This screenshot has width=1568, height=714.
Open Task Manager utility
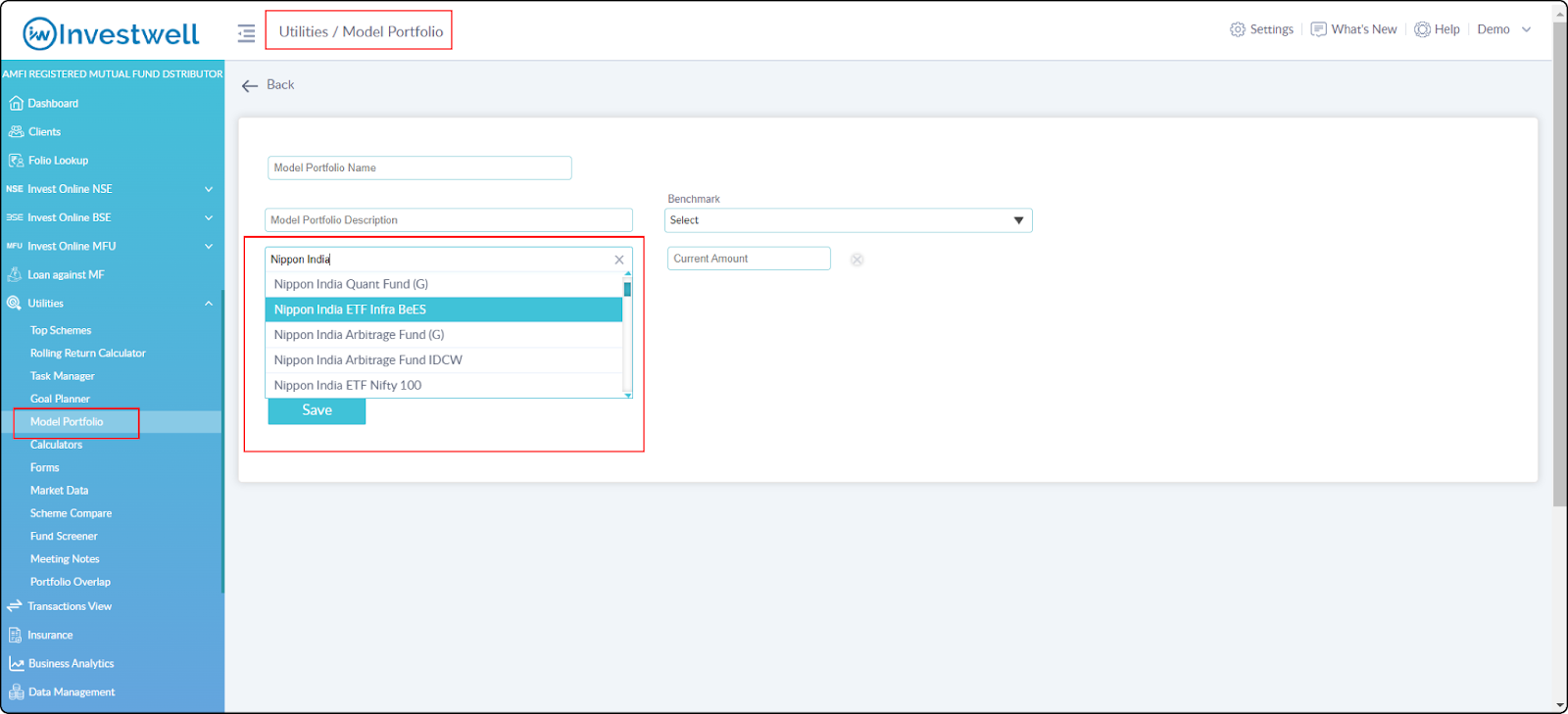(x=63, y=376)
